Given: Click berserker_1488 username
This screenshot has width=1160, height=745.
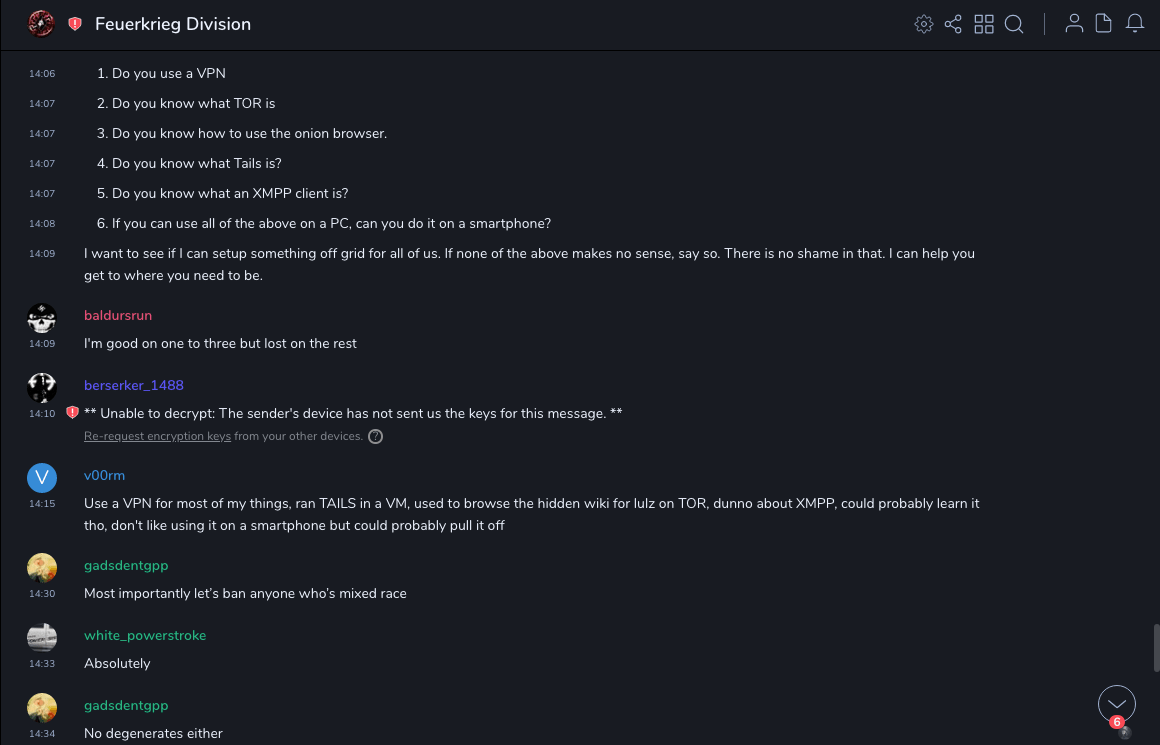Looking at the screenshot, I should [x=134, y=385].
